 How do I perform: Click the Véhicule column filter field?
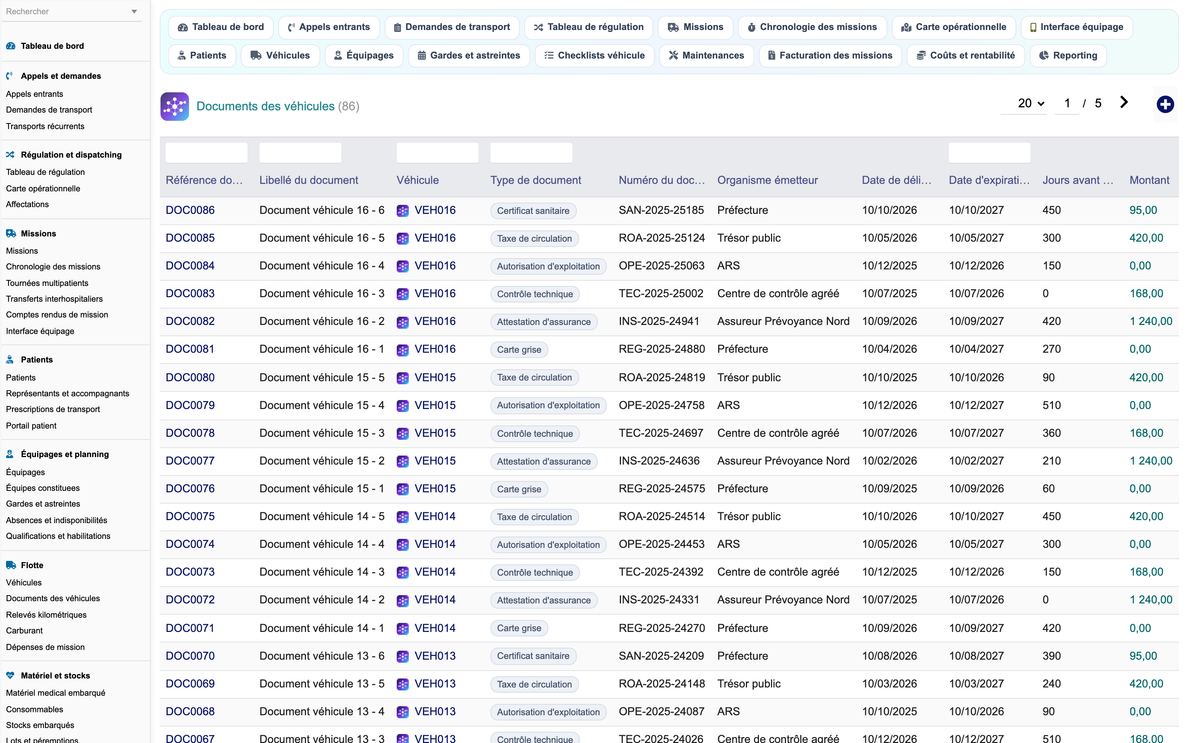click(437, 152)
